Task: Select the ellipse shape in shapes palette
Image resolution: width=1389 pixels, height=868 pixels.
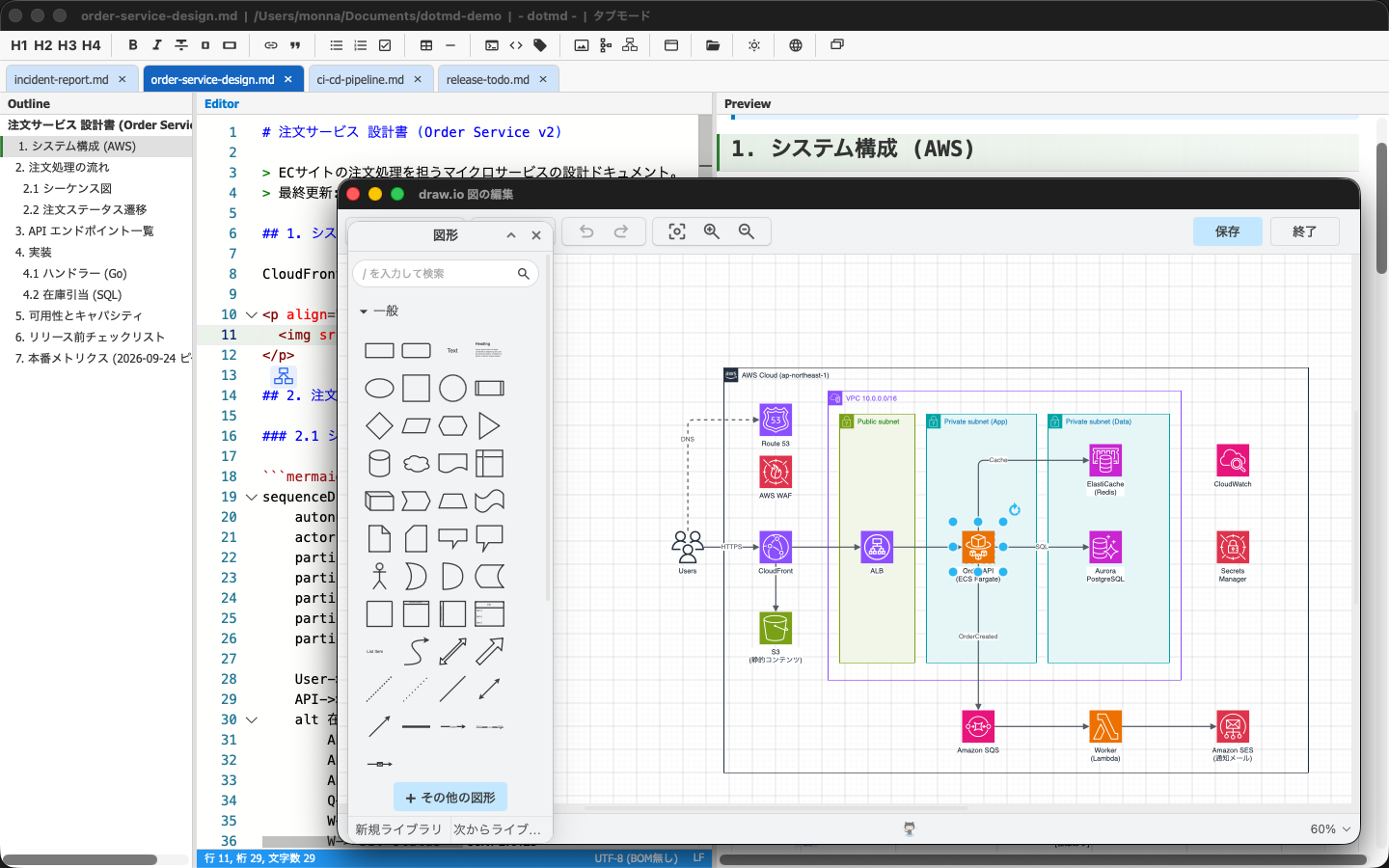Action: click(x=379, y=389)
